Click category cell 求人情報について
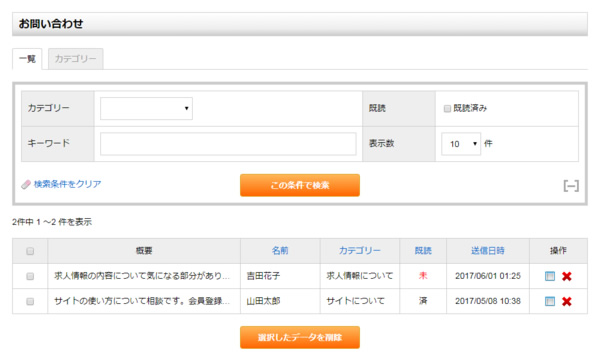 [359, 276]
